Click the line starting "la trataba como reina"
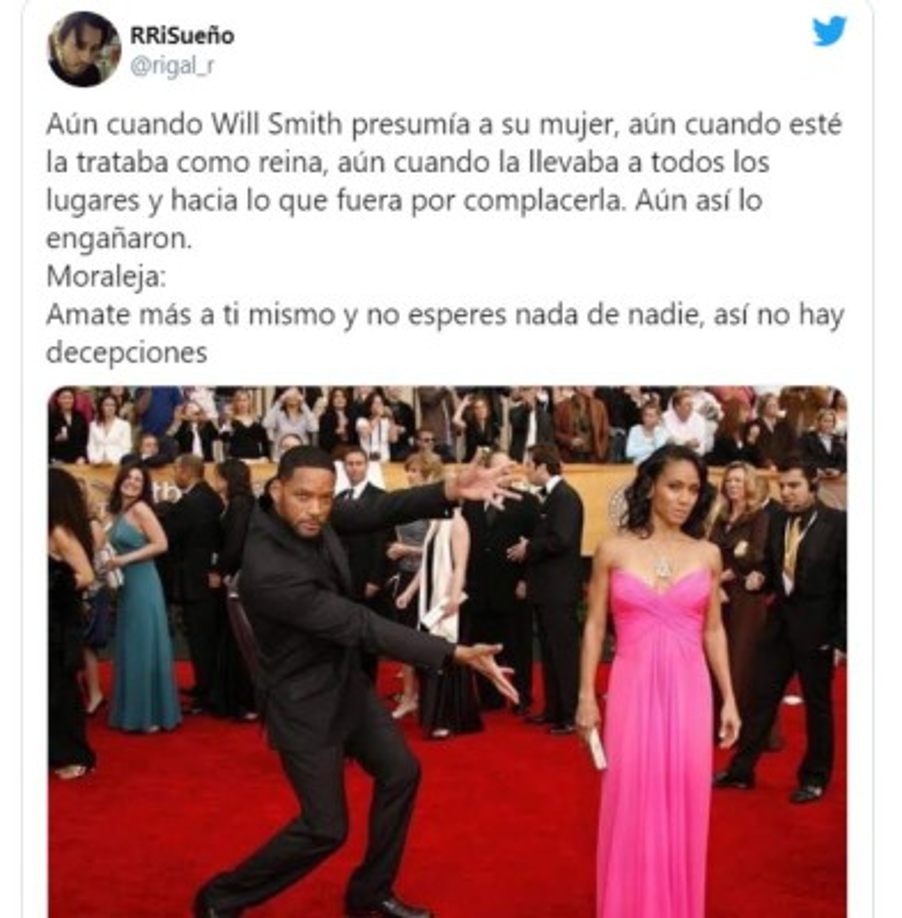Image resolution: width=902 pixels, height=918 pixels. coord(407,163)
